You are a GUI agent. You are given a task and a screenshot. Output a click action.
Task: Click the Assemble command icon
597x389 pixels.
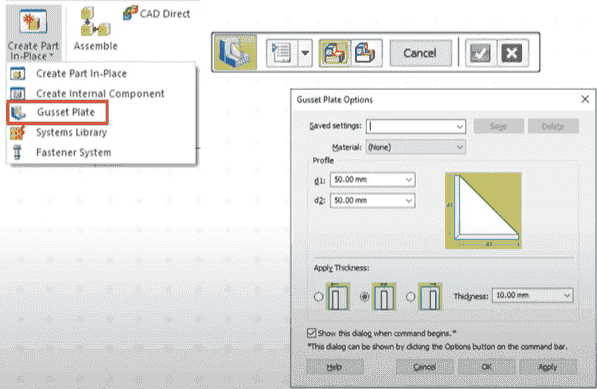pyautogui.click(x=95, y=22)
